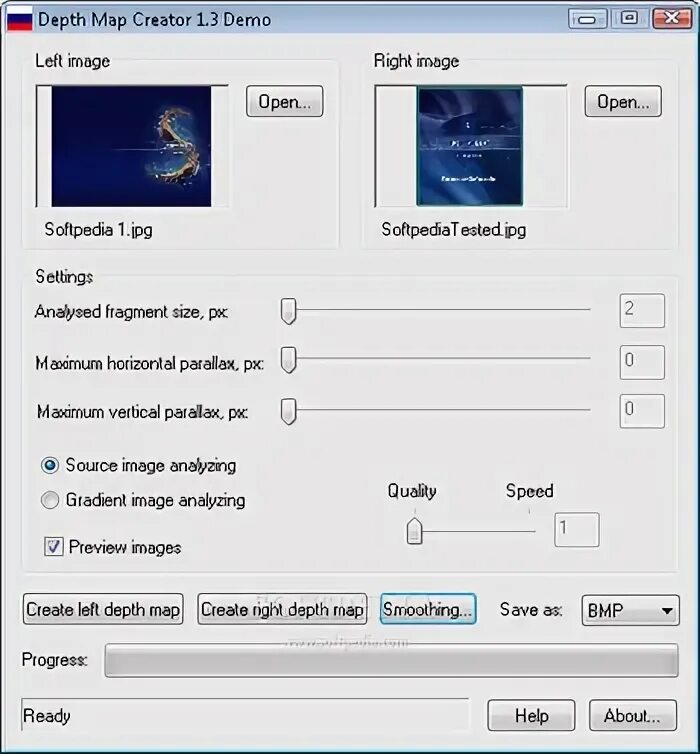Click the Quality label
This screenshot has height=754, width=700.
(x=412, y=491)
